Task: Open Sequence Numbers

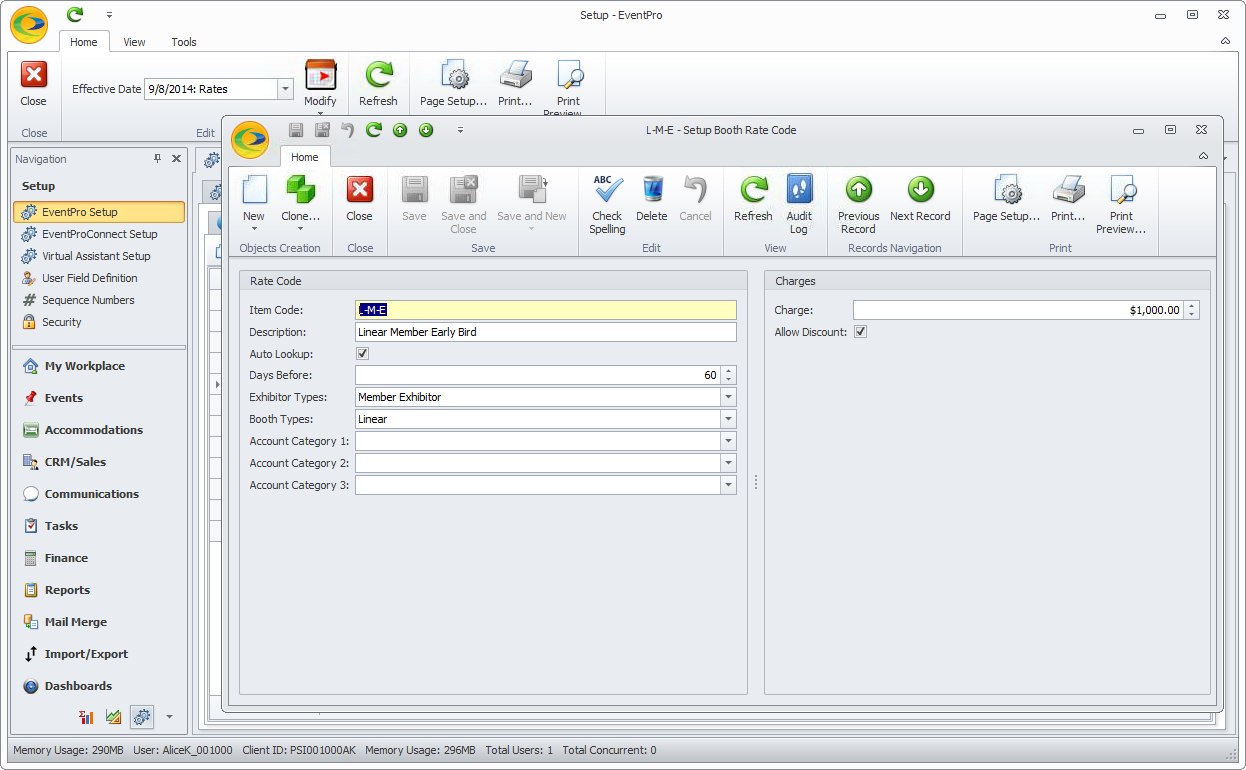Action: (x=88, y=300)
